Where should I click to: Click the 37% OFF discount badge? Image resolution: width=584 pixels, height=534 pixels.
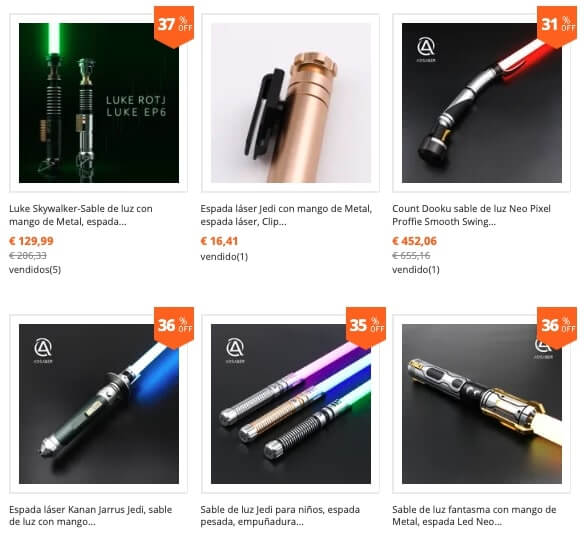click(x=174, y=26)
